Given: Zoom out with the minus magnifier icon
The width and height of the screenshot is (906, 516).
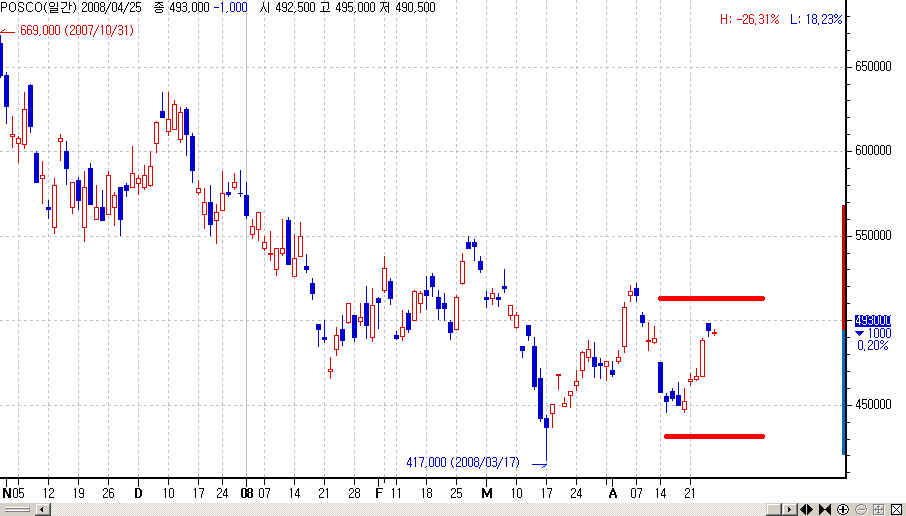Looking at the screenshot, I should (860, 510).
